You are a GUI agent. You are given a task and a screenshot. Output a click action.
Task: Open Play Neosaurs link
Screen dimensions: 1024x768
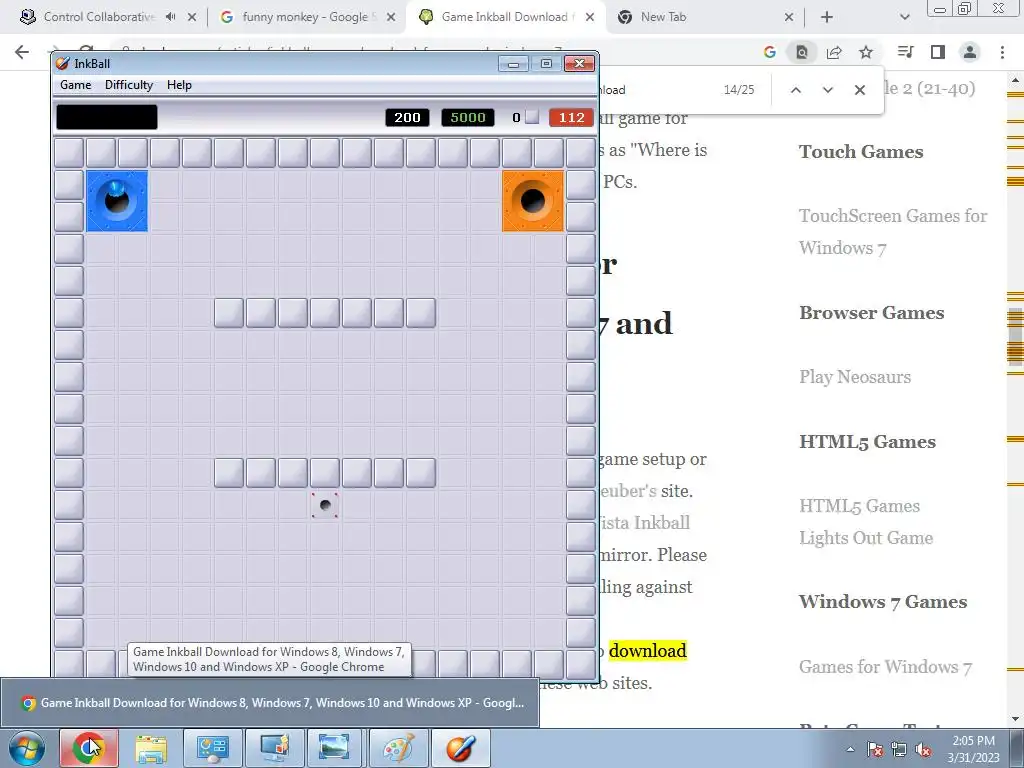pos(855,377)
